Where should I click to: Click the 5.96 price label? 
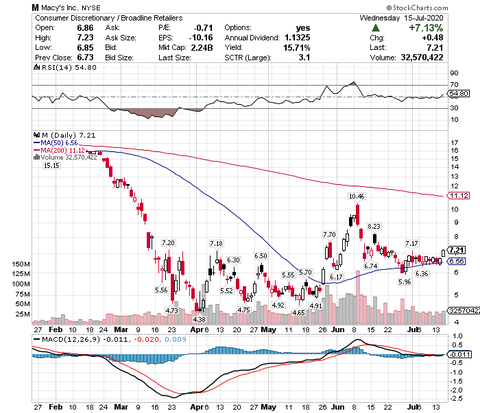pyautogui.click(x=405, y=282)
